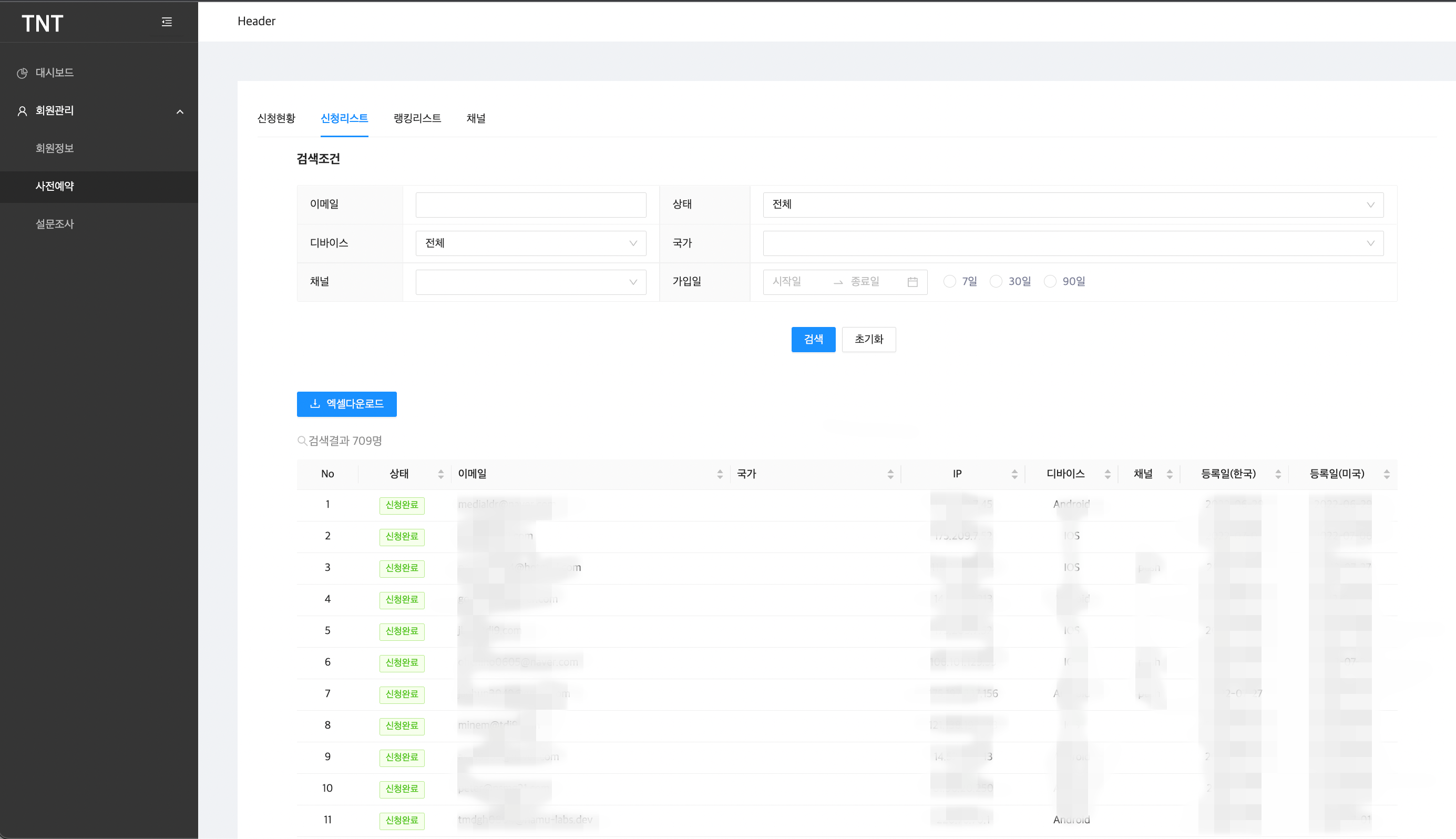Click the person icon next to 회원관리
Image resolution: width=1456 pixels, height=839 pixels.
tap(22, 110)
